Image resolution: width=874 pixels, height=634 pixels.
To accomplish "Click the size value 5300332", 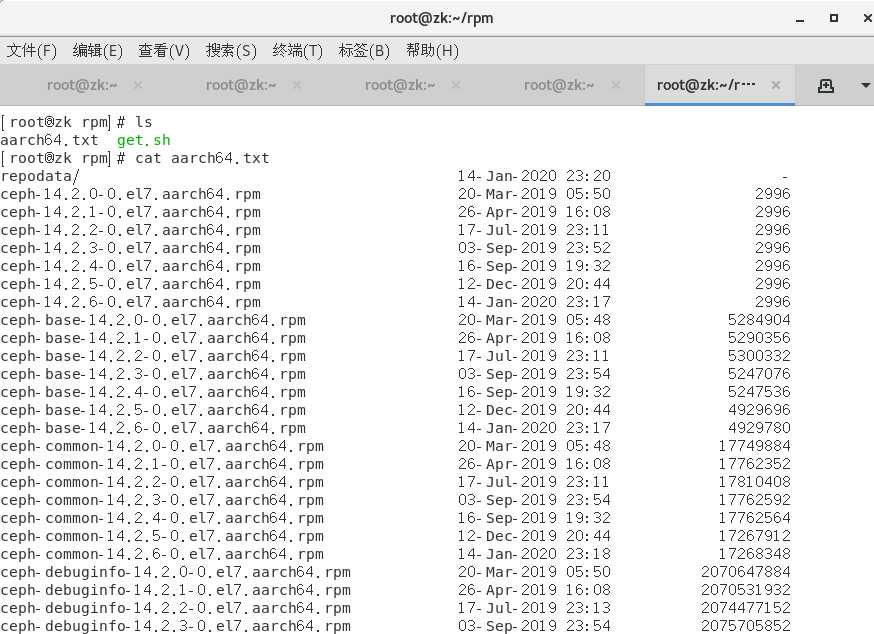I will (x=759, y=356).
